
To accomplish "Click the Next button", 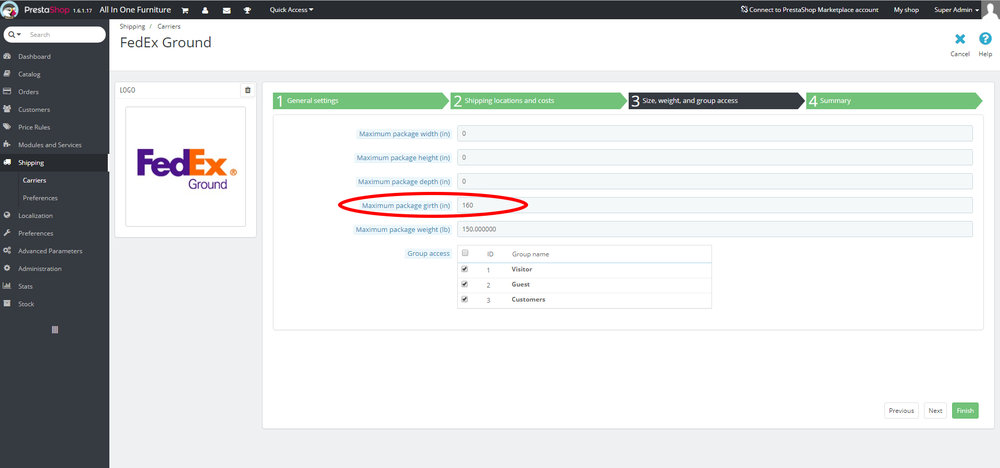I will 935,411.
